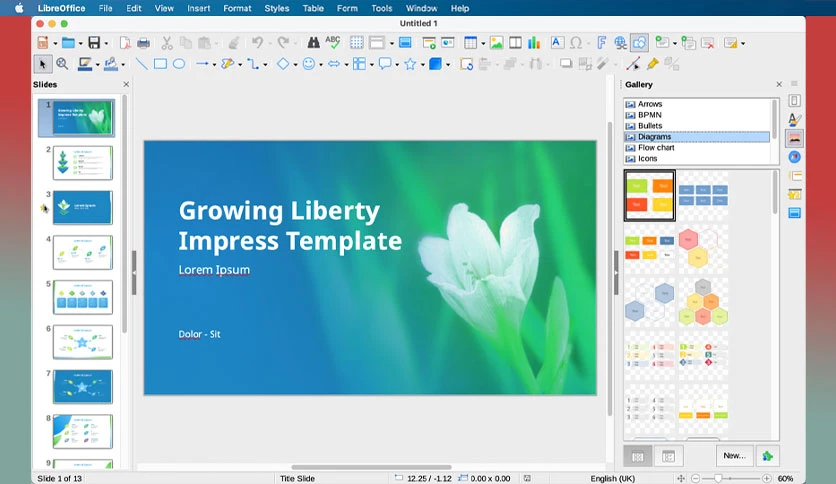Toggle the display grid icon
This screenshot has width=836, height=484.
point(357,43)
